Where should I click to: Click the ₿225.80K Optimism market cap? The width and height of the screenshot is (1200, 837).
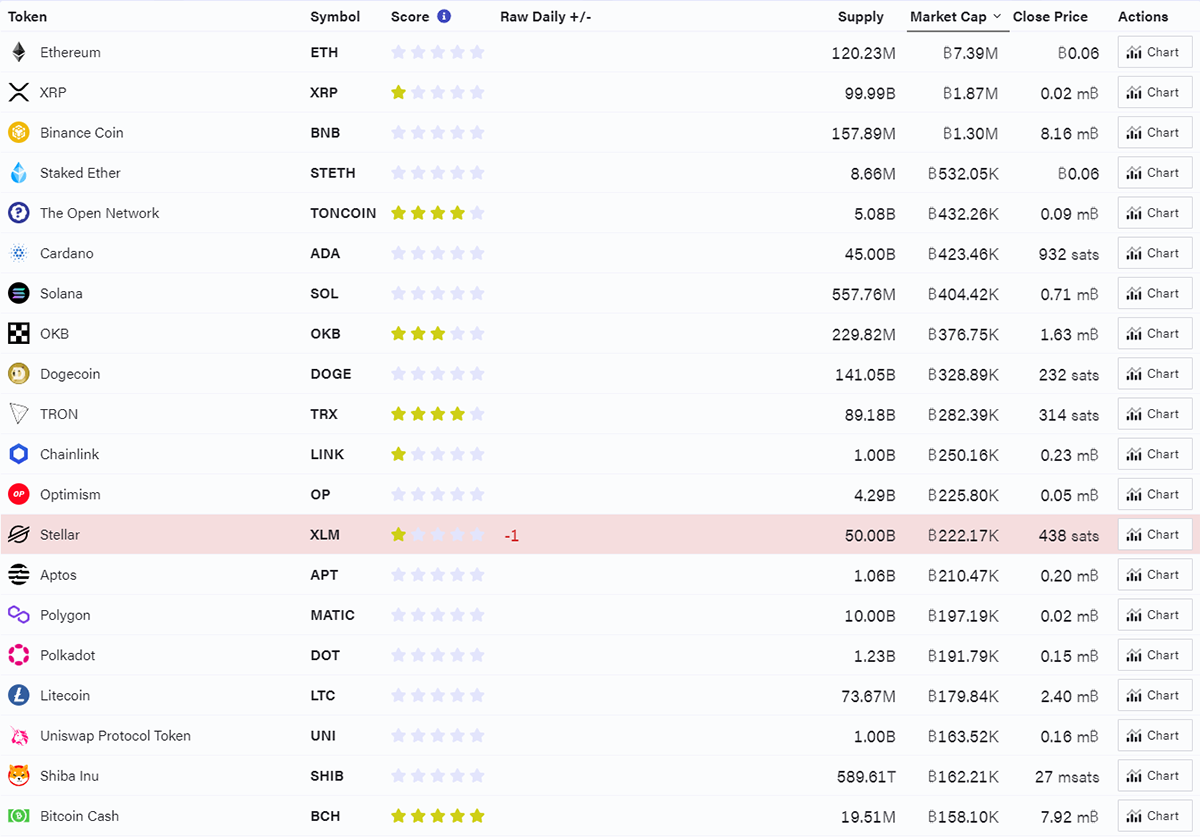point(963,495)
